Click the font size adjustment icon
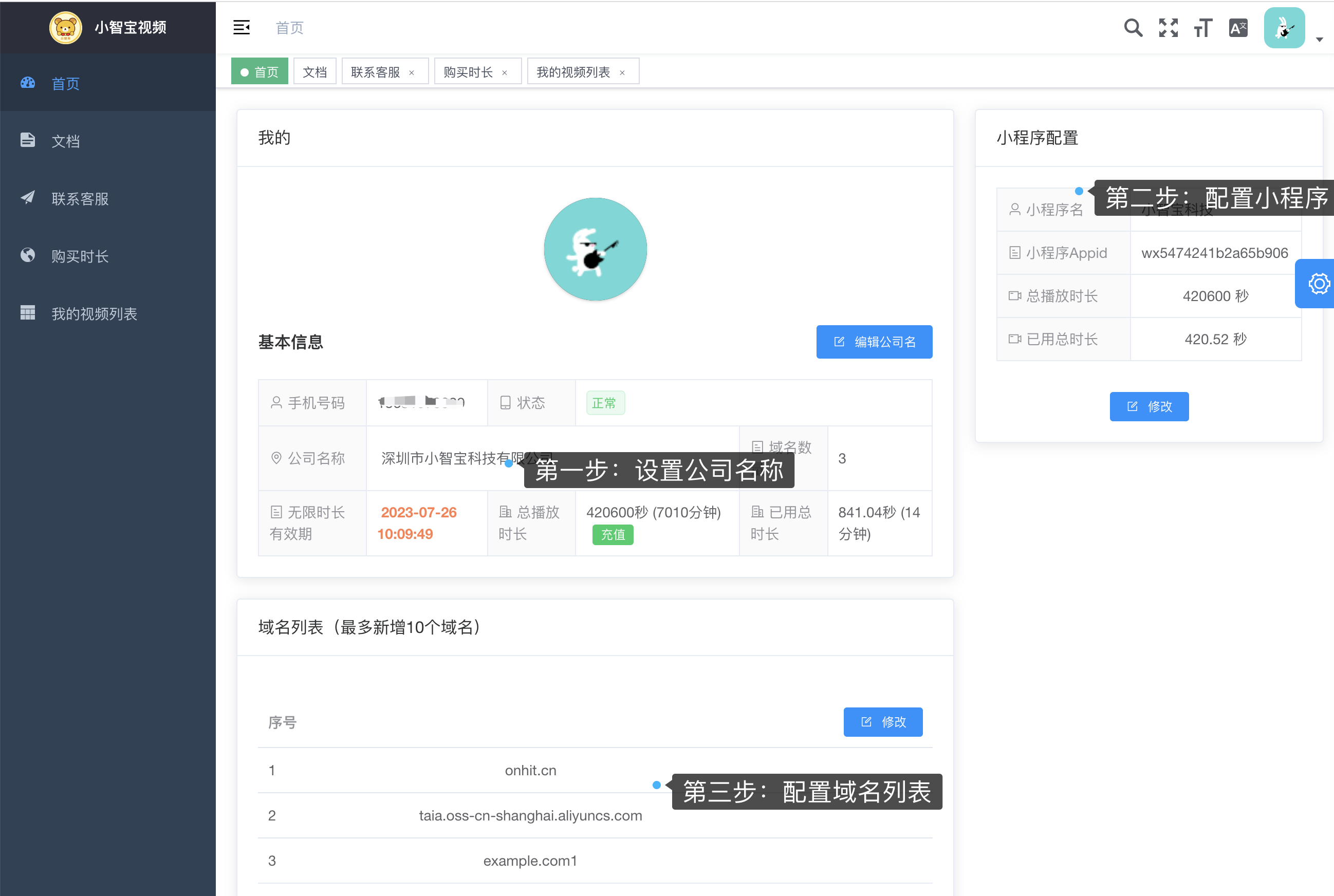Image resolution: width=1334 pixels, height=896 pixels. click(1203, 27)
